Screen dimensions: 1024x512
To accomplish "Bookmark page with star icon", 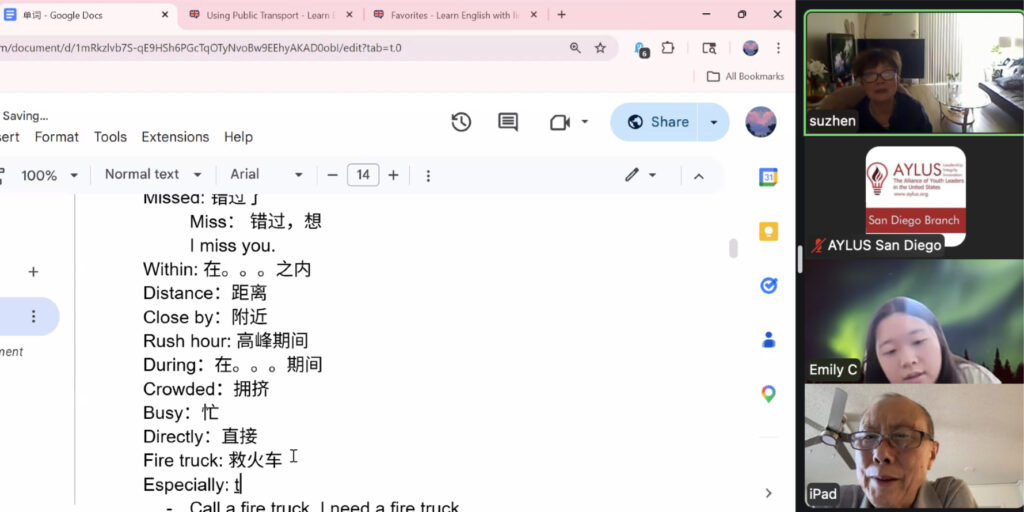I will click(x=600, y=47).
